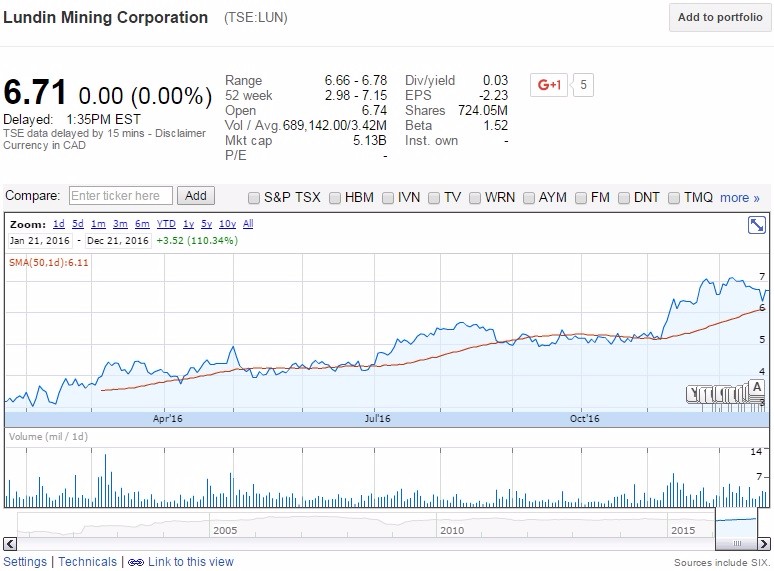Click Add to portfolio button
Image resolution: width=774 pixels, height=571 pixels.
coord(720,17)
